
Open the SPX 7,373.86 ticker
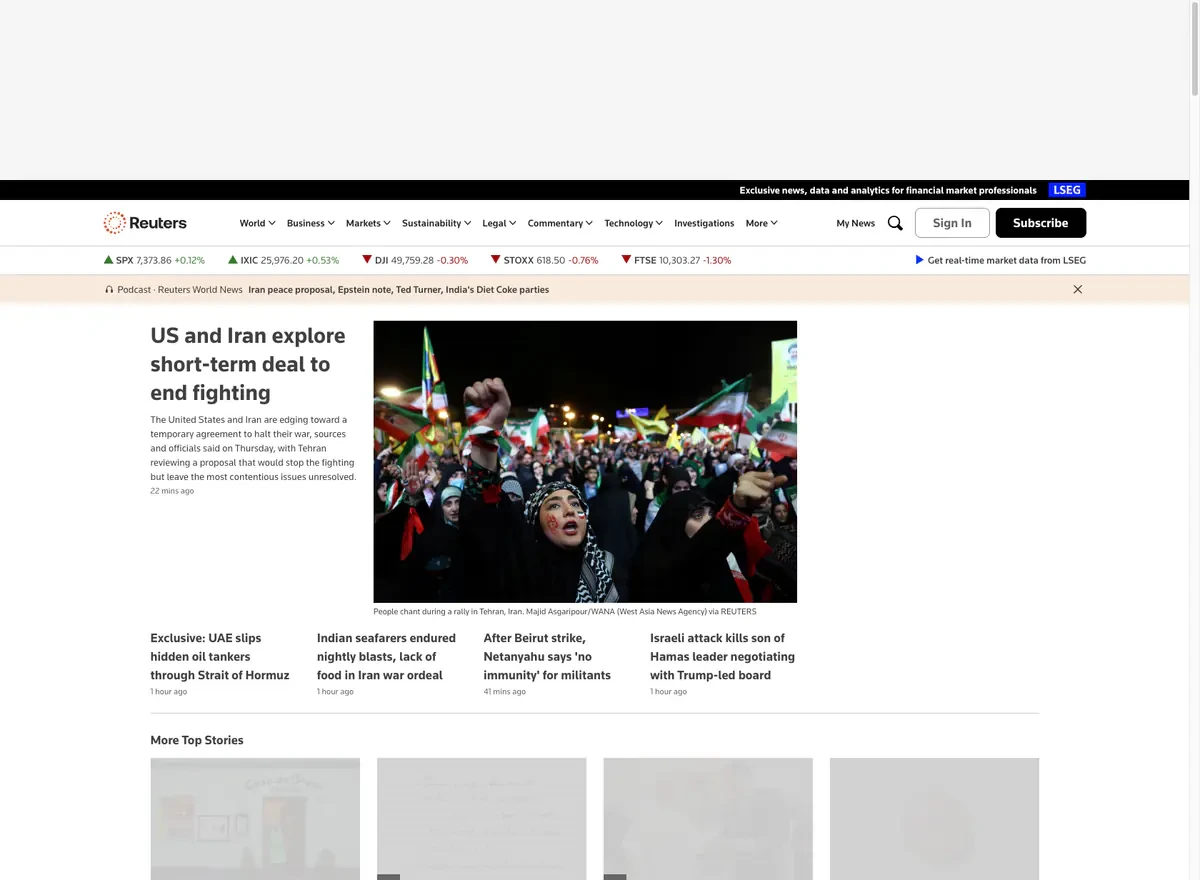154,260
